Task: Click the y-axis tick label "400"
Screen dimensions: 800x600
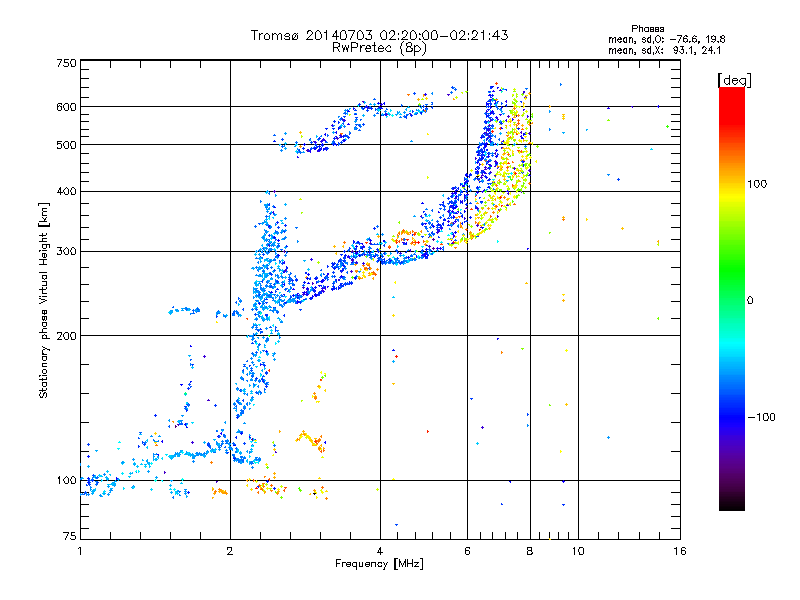Action: 67,192
